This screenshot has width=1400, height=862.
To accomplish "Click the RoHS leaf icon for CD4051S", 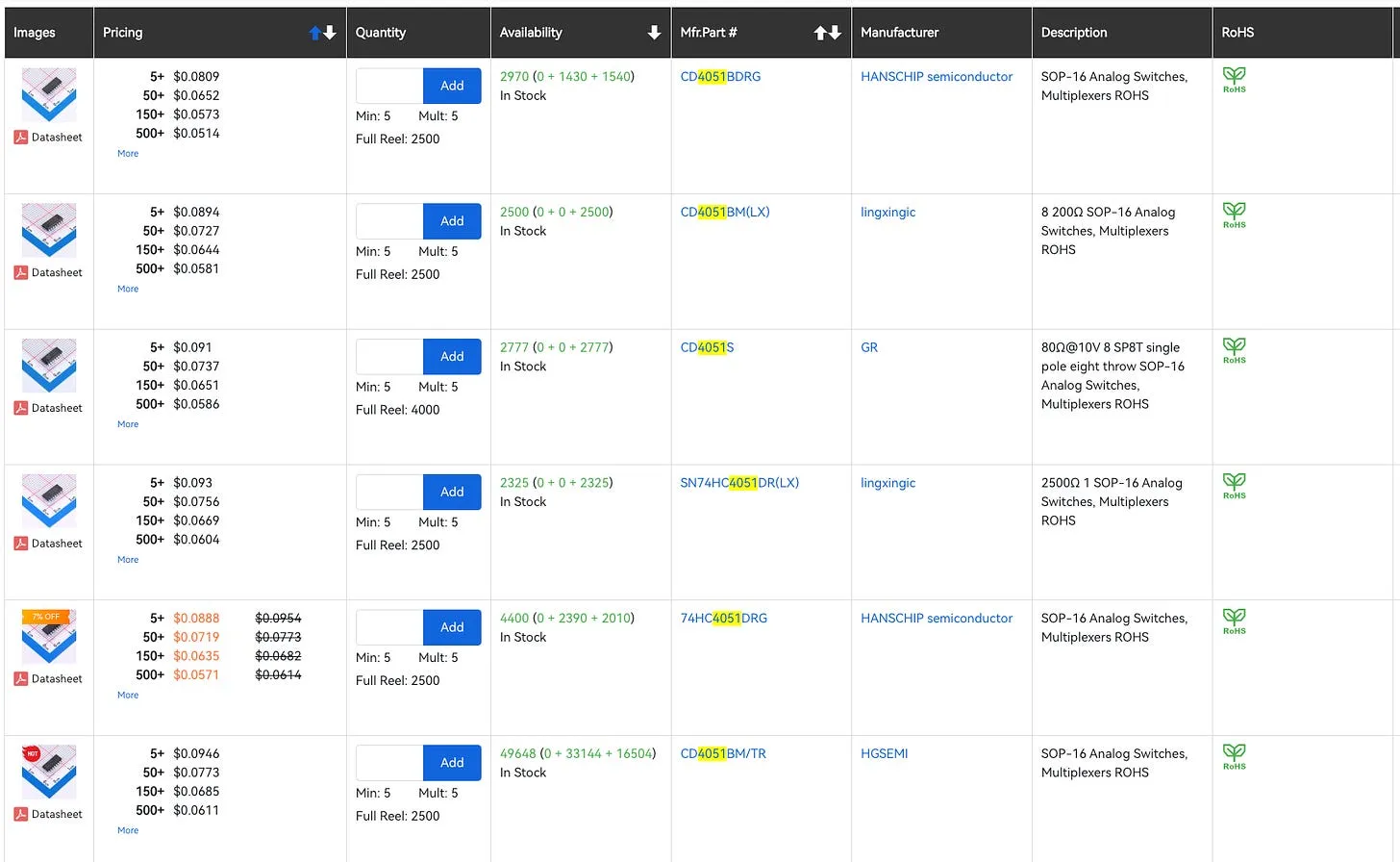I will point(1234,350).
